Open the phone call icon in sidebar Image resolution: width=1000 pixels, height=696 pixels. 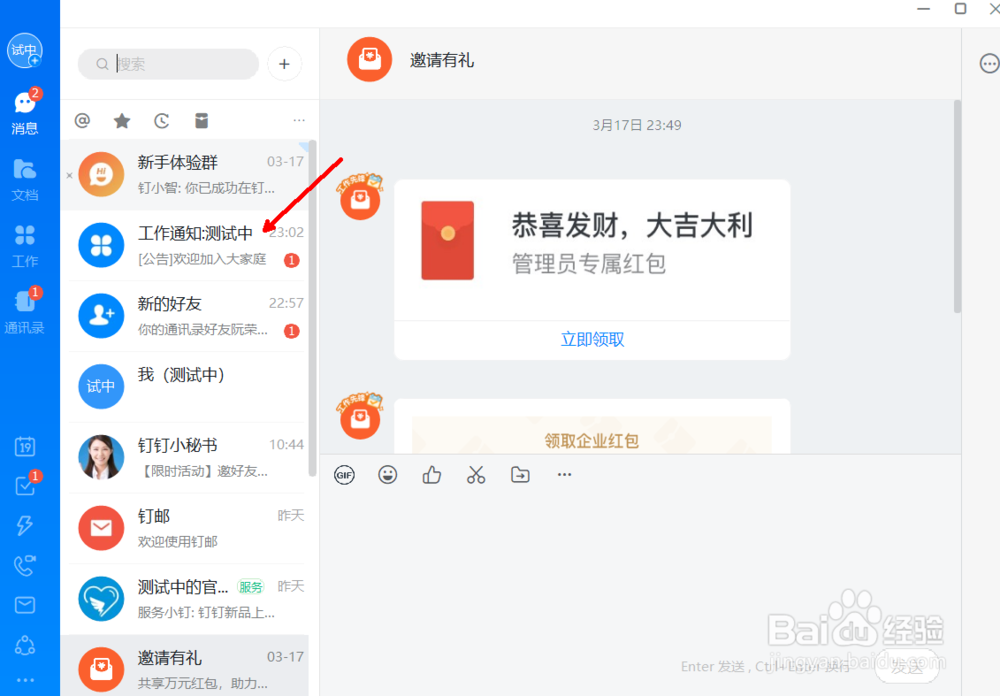(25, 565)
